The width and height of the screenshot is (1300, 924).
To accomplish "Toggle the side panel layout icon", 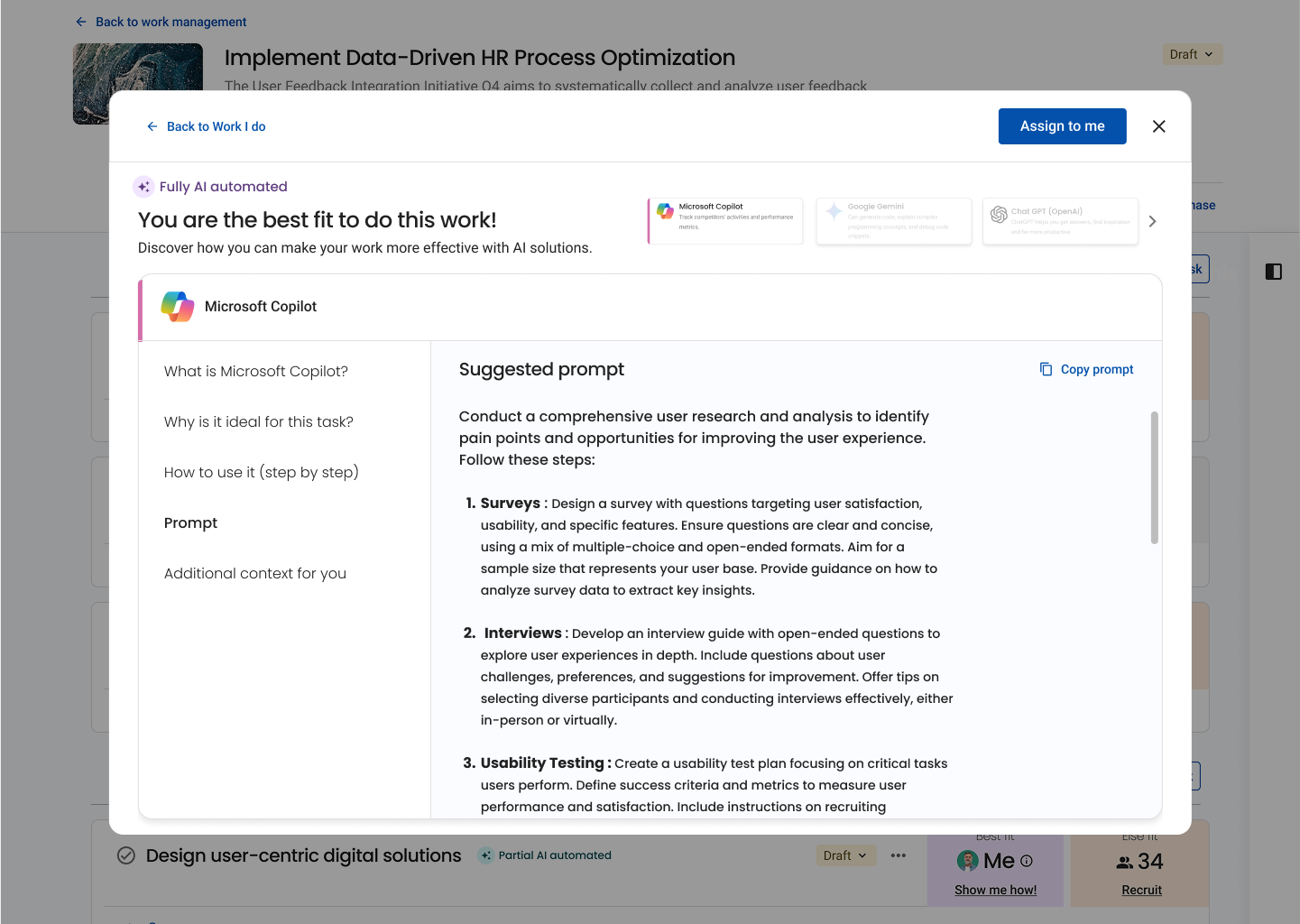I will pyautogui.click(x=1273, y=272).
